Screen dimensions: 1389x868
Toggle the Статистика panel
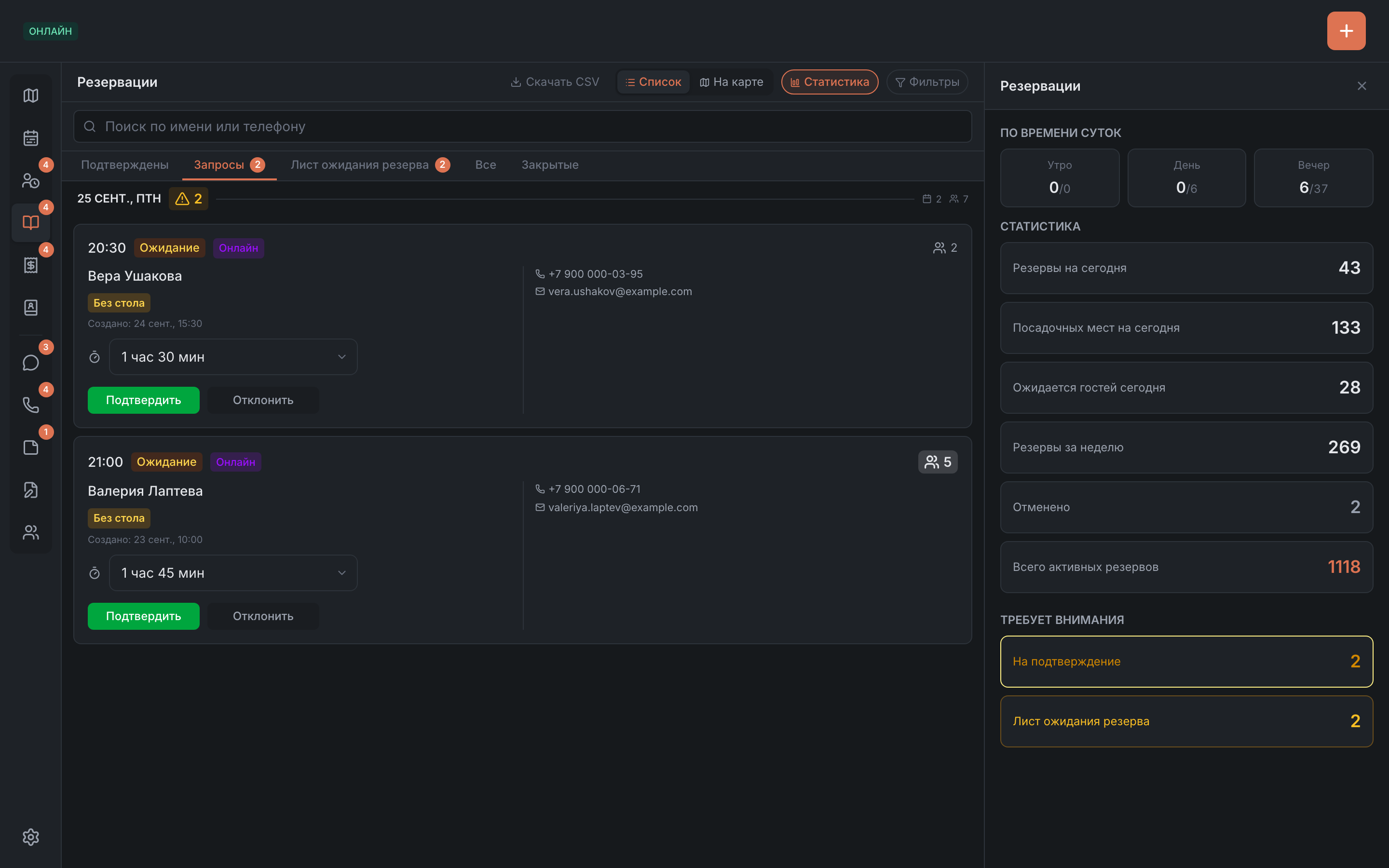[x=830, y=82]
